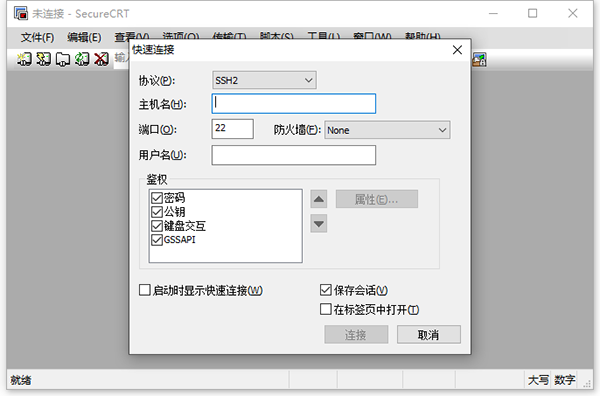600x396 pixels.
Task: Click the 就绪 status bar text
Action: (x=21, y=380)
